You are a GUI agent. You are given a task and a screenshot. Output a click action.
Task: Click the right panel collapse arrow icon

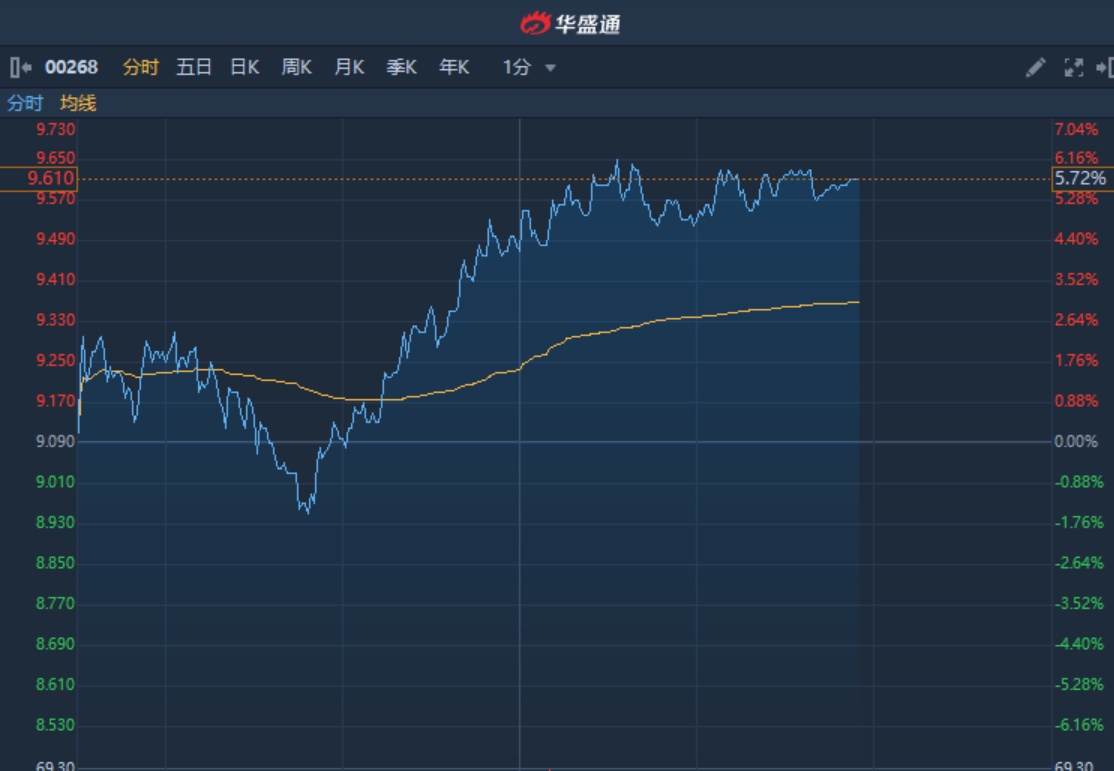(x=1104, y=67)
